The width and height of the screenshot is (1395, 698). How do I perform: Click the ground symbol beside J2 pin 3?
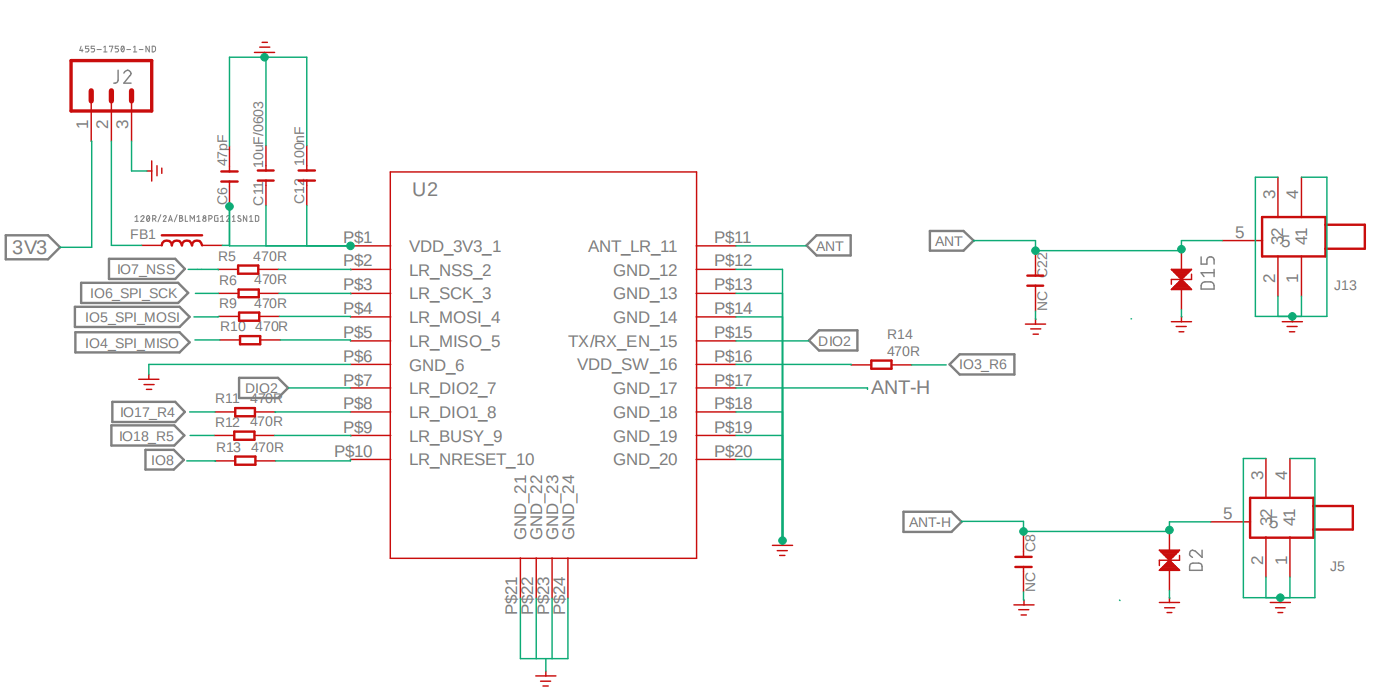[x=156, y=170]
